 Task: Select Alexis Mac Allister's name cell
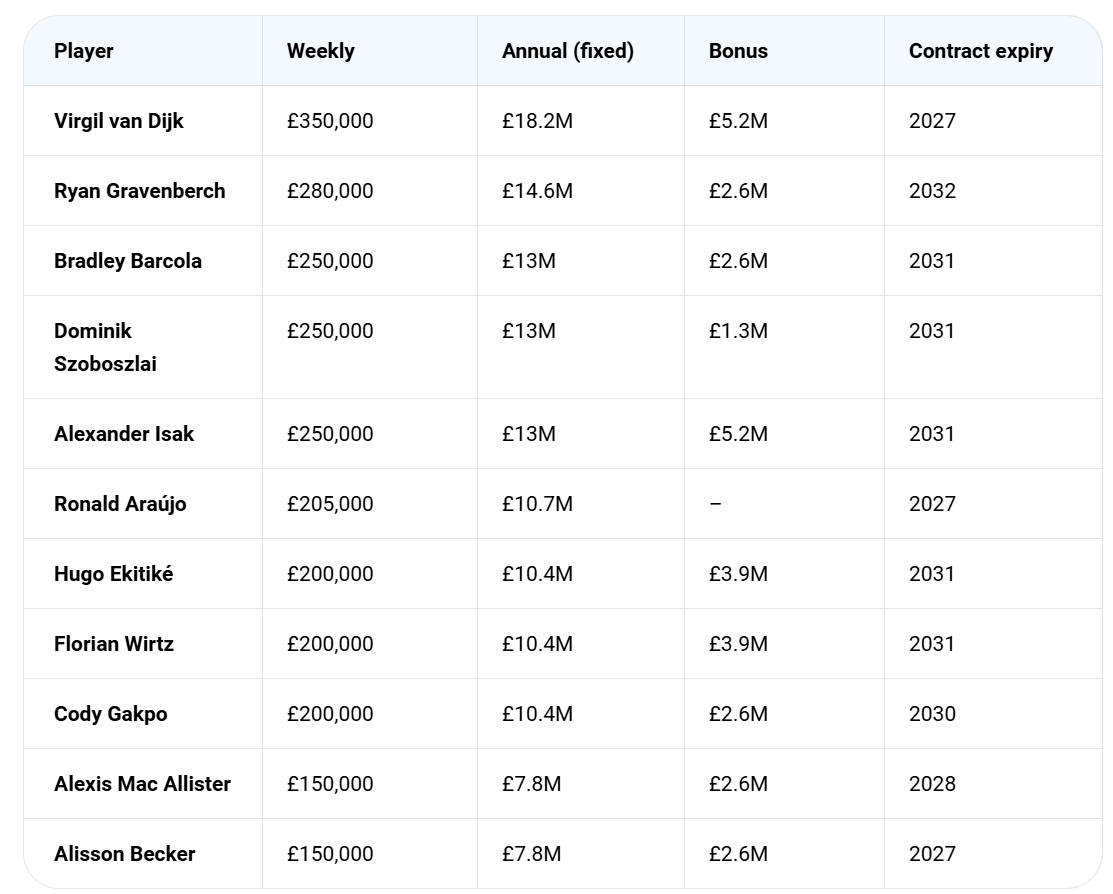[x=142, y=784]
